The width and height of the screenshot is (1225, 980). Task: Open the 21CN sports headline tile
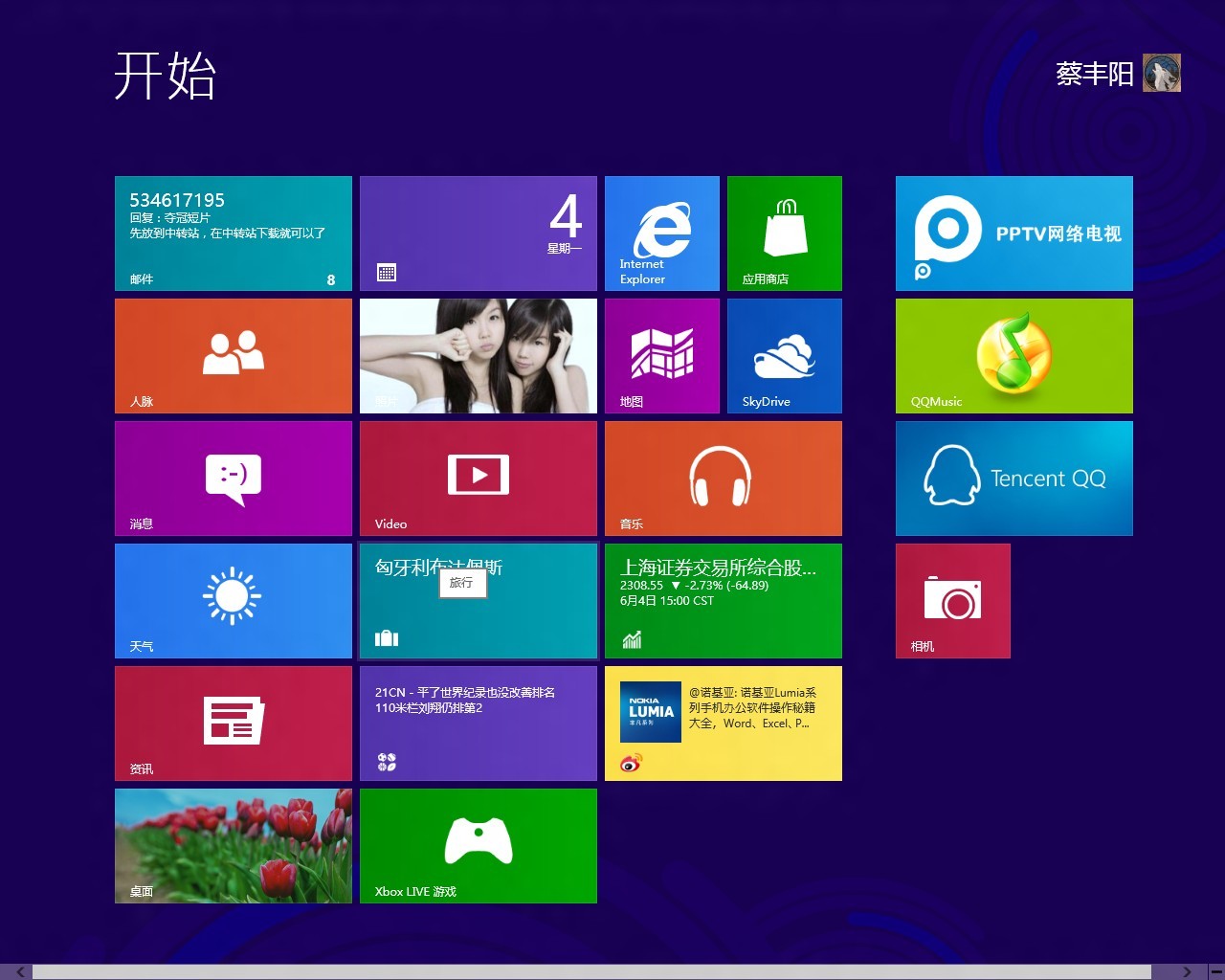point(479,724)
